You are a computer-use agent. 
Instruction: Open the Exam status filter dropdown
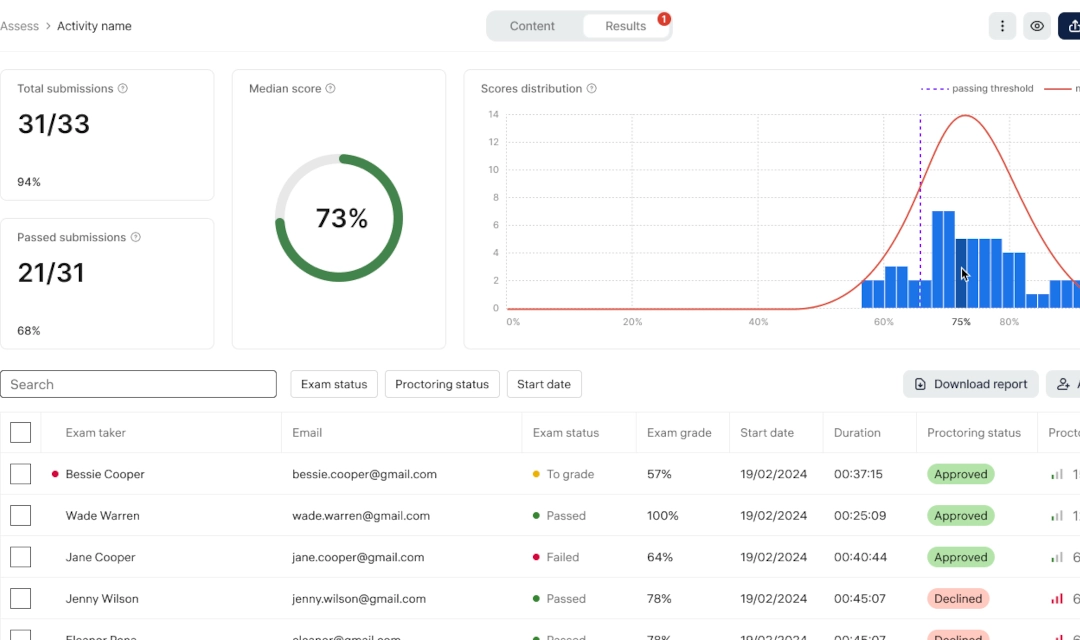334,384
